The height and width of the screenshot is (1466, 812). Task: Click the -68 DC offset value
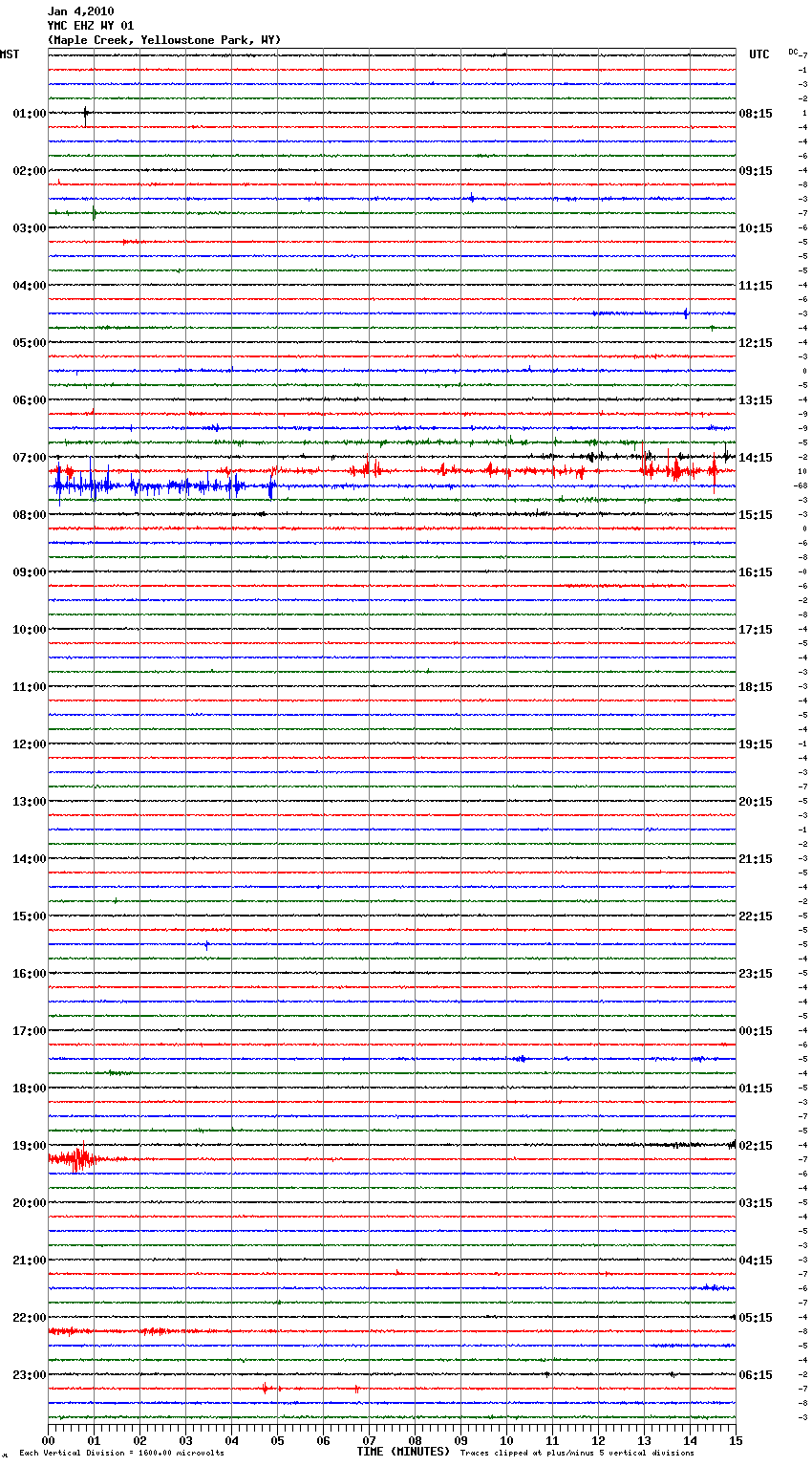[801, 485]
